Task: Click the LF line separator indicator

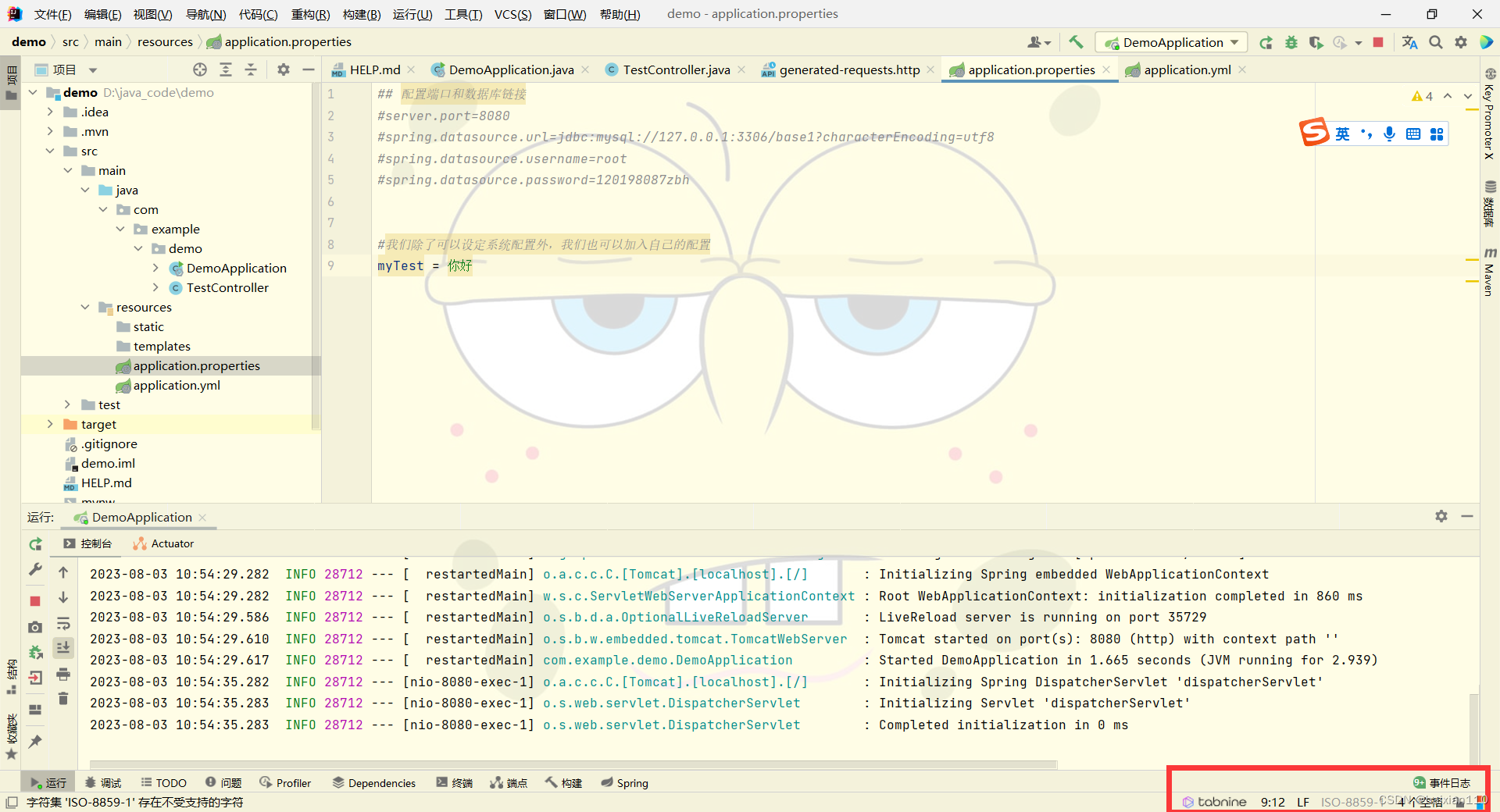Action: pos(1303,802)
